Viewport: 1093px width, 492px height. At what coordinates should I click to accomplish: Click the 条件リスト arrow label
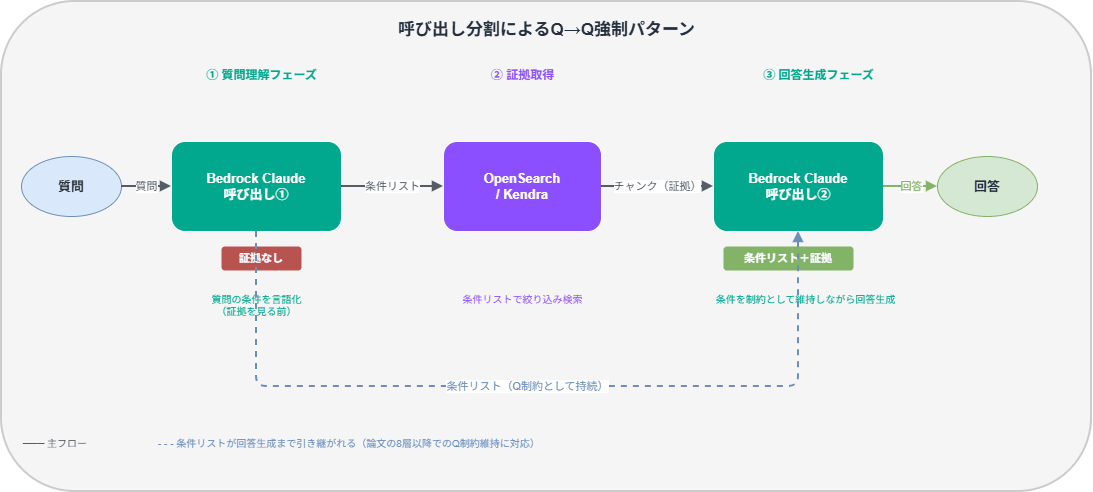pos(392,186)
